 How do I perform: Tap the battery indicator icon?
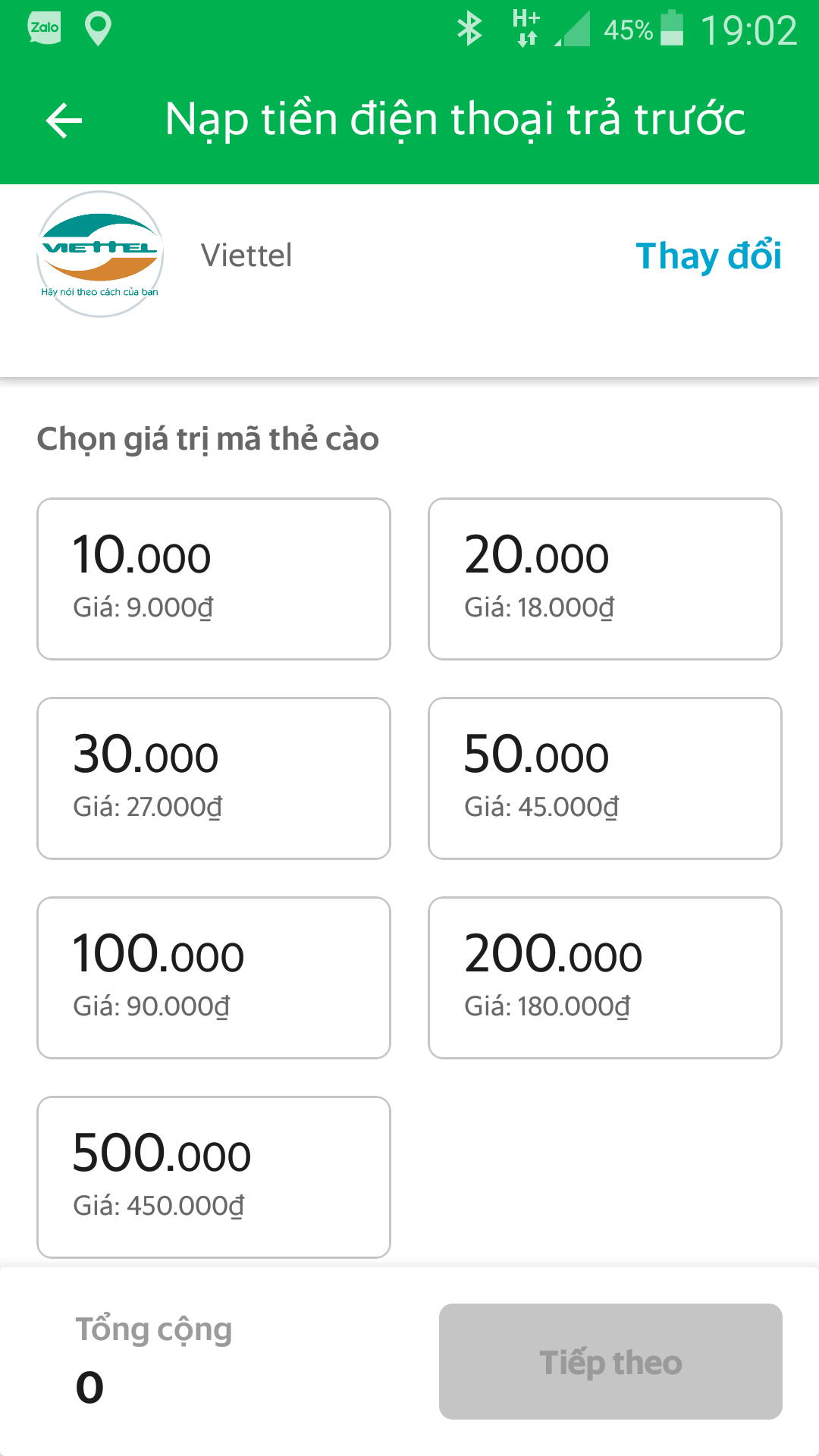click(x=672, y=29)
